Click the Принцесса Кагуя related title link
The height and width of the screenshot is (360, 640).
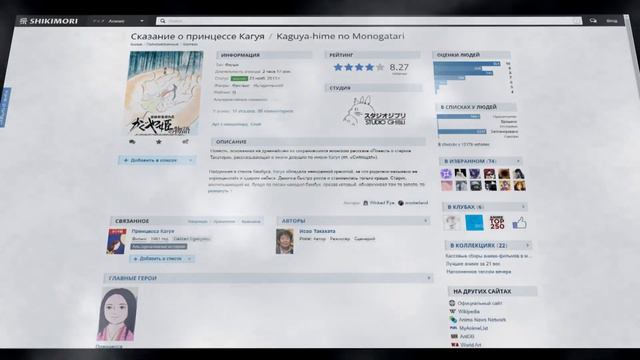click(x=153, y=231)
